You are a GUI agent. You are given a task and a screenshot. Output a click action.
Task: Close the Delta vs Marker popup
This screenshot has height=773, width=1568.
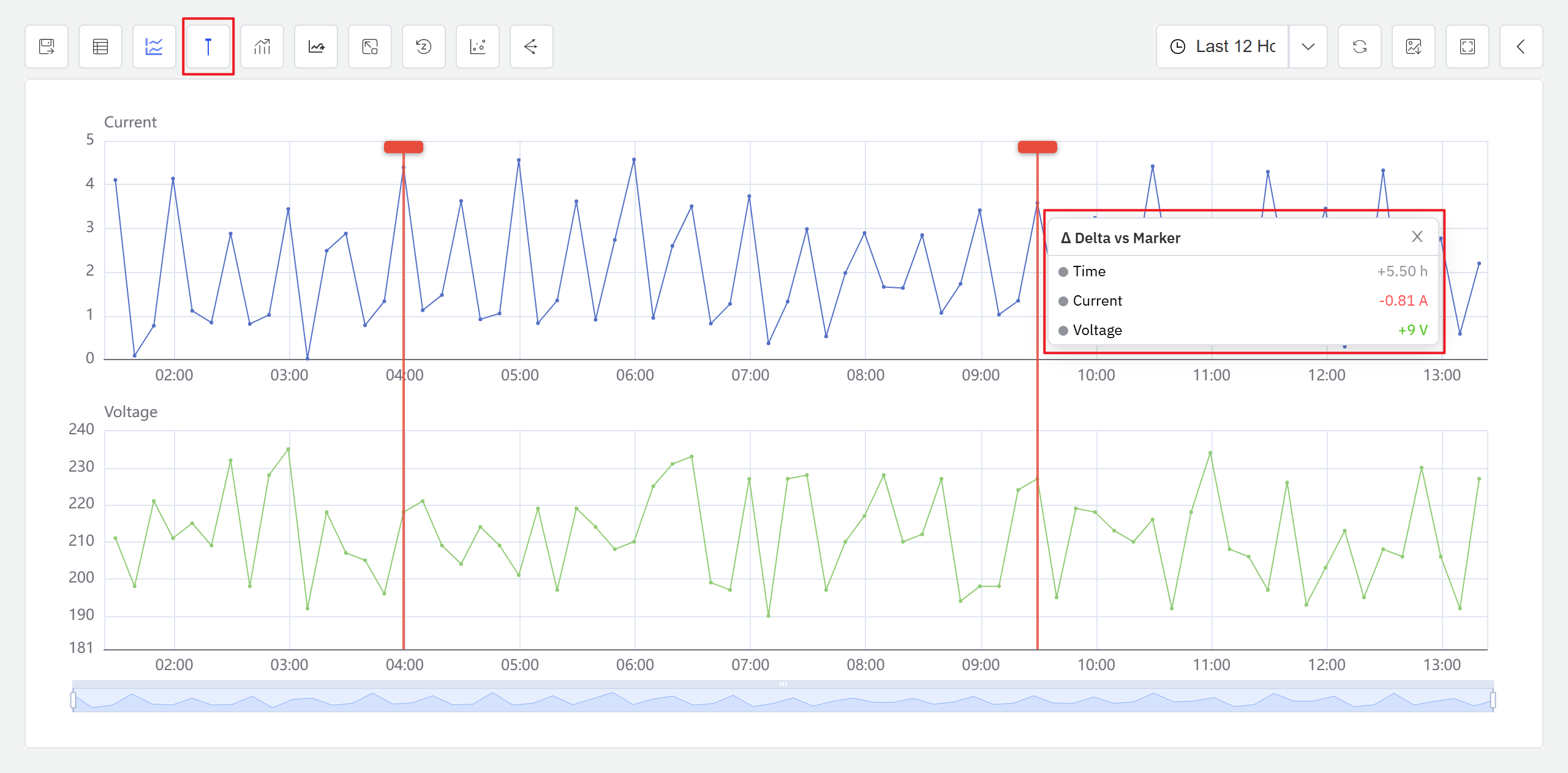click(x=1417, y=237)
